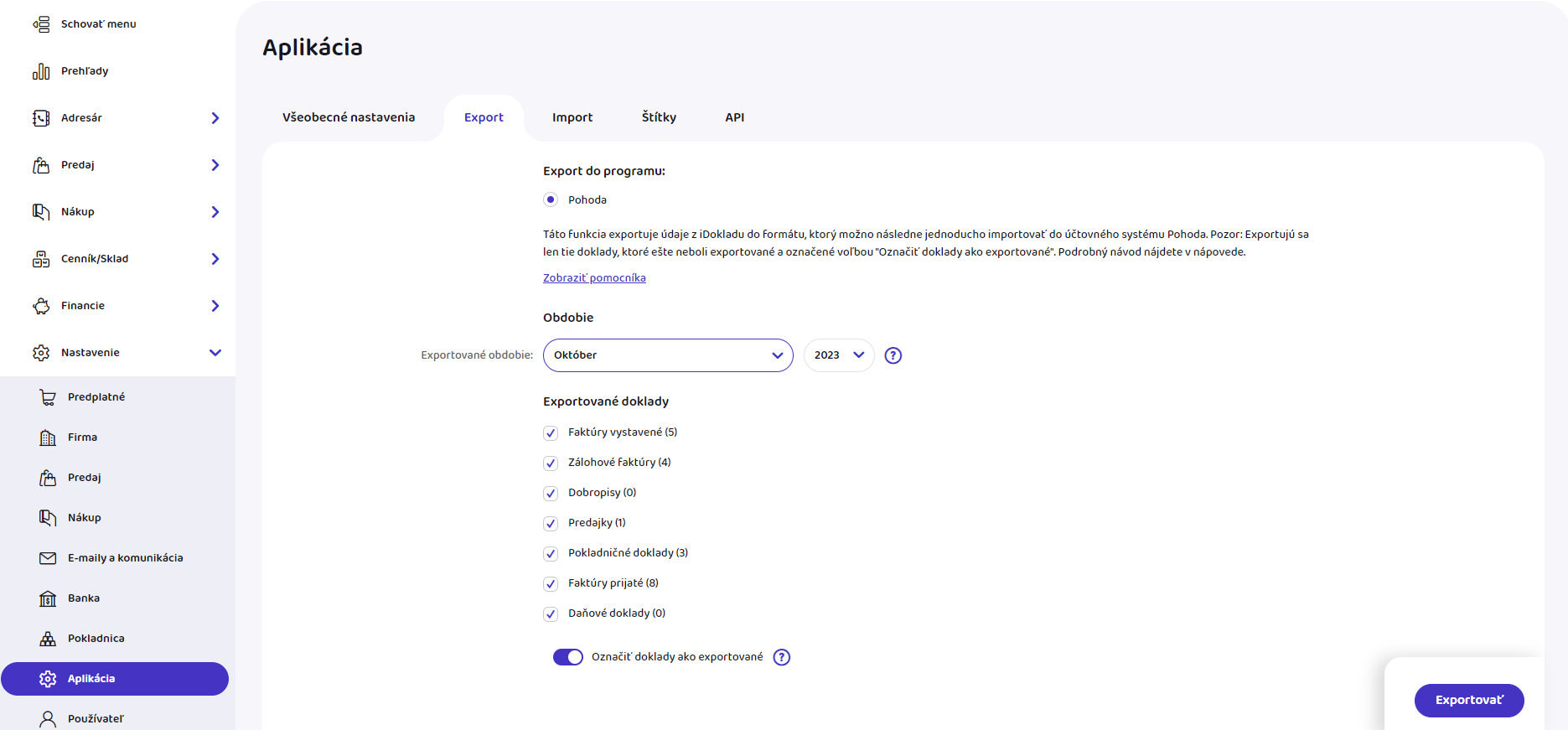1568x730 pixels.
Task: Switch to the Všeobecné nastavenia tab
Action: [x=349, y=117]
